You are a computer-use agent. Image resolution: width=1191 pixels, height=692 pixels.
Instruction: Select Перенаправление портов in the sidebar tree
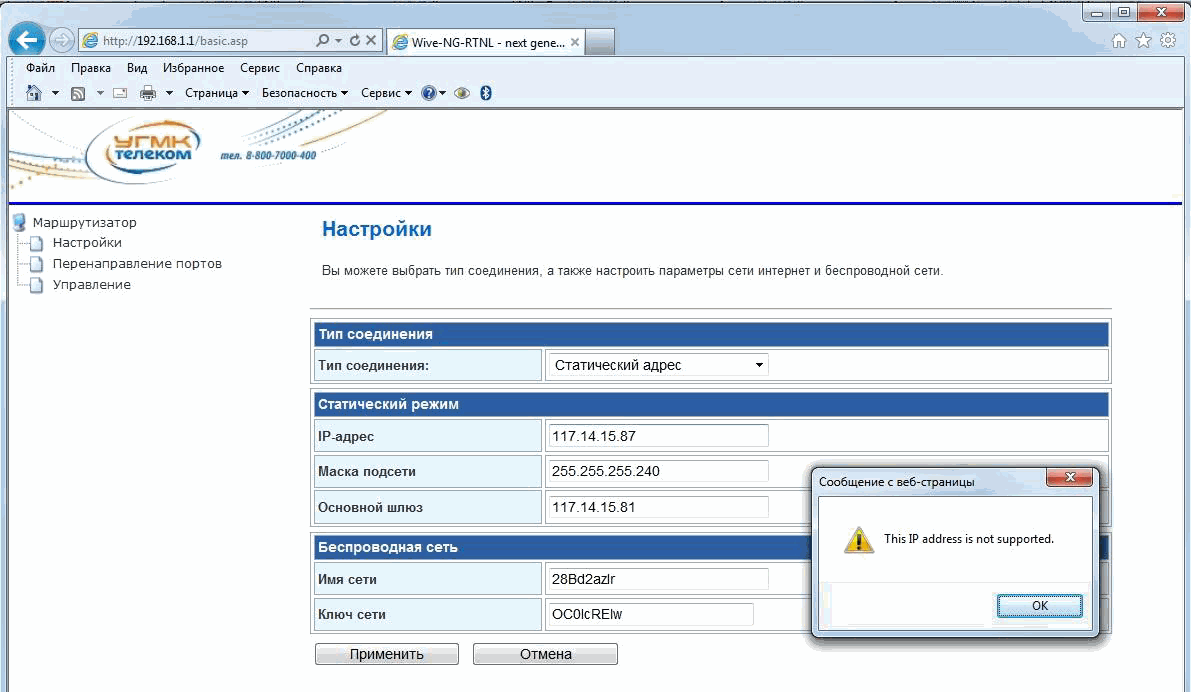137,264
